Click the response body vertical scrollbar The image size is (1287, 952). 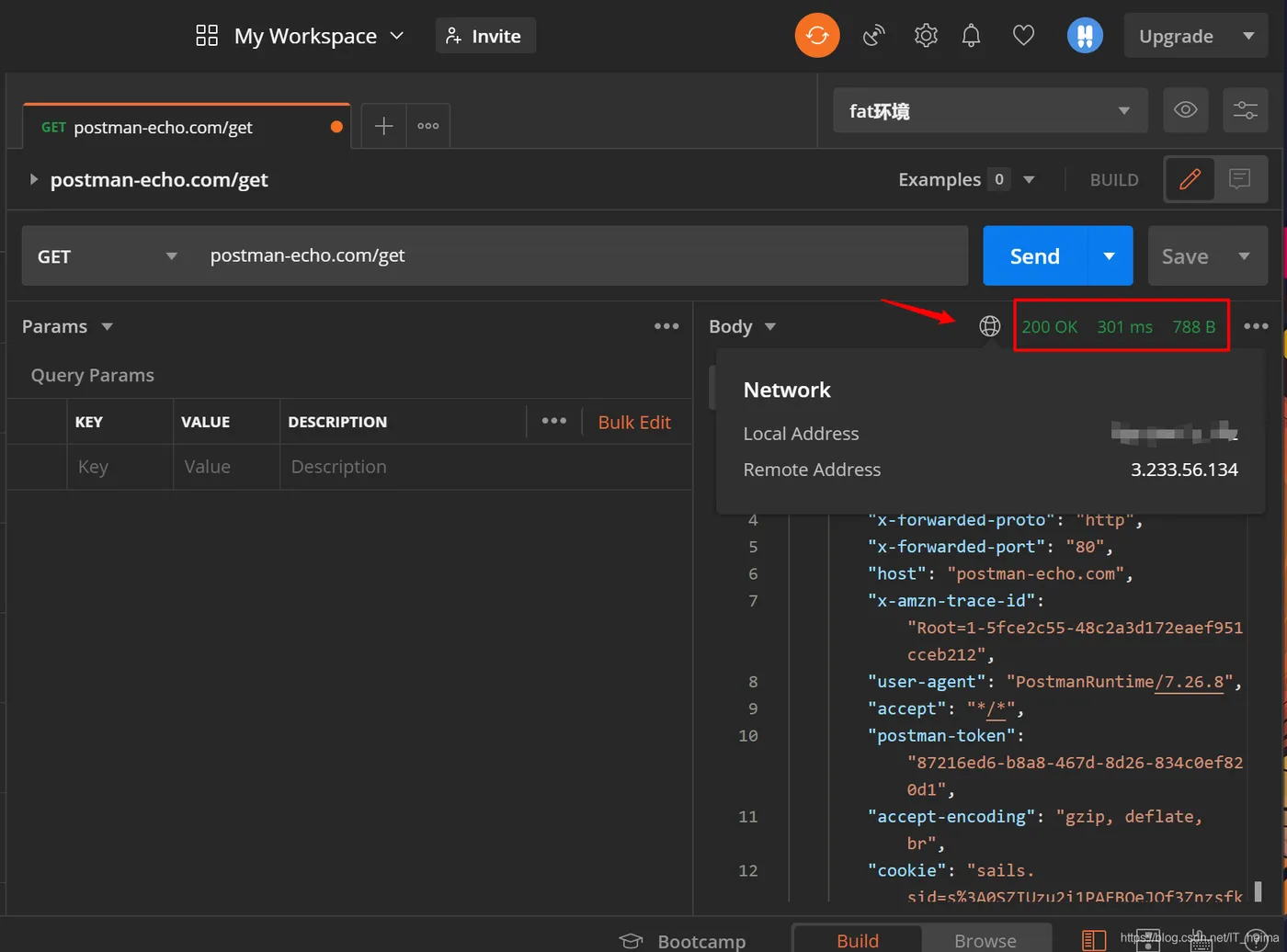point(1258,890)
